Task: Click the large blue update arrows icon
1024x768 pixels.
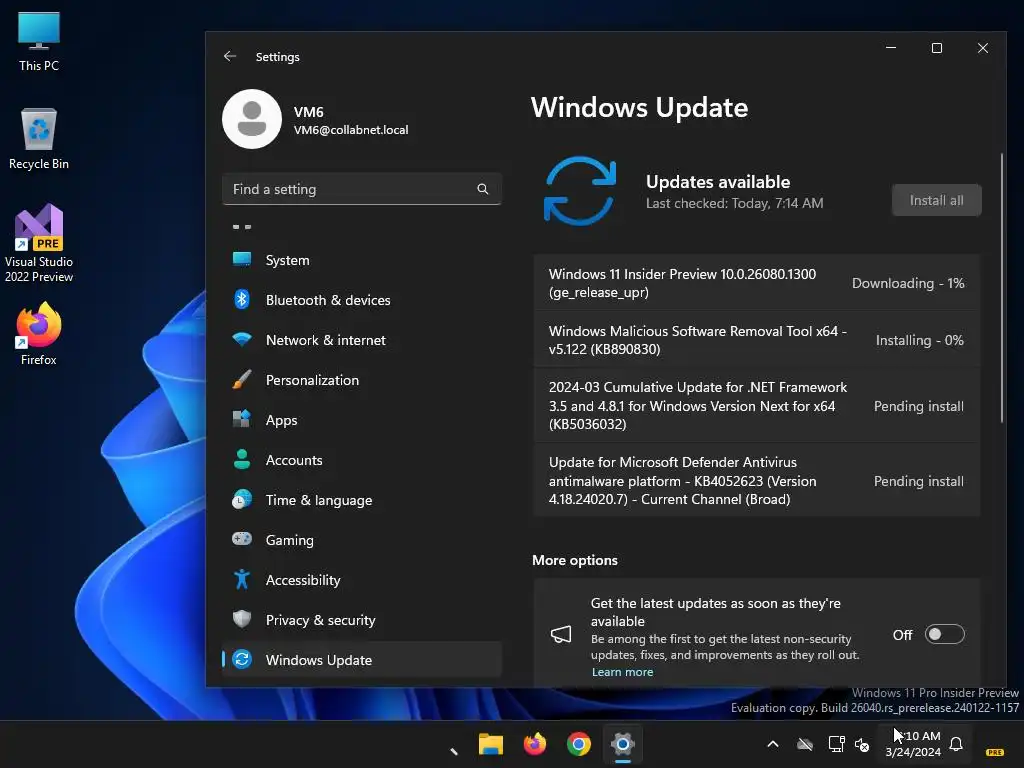Action: pos(580,191)
